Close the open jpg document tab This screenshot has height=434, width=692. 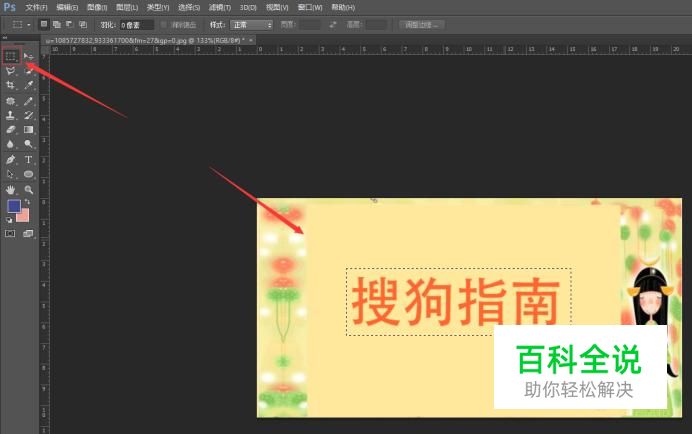pos(251,40)
